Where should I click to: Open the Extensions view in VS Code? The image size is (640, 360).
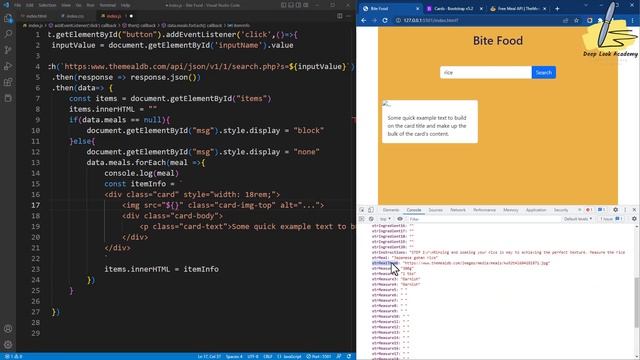click(8, 82)
